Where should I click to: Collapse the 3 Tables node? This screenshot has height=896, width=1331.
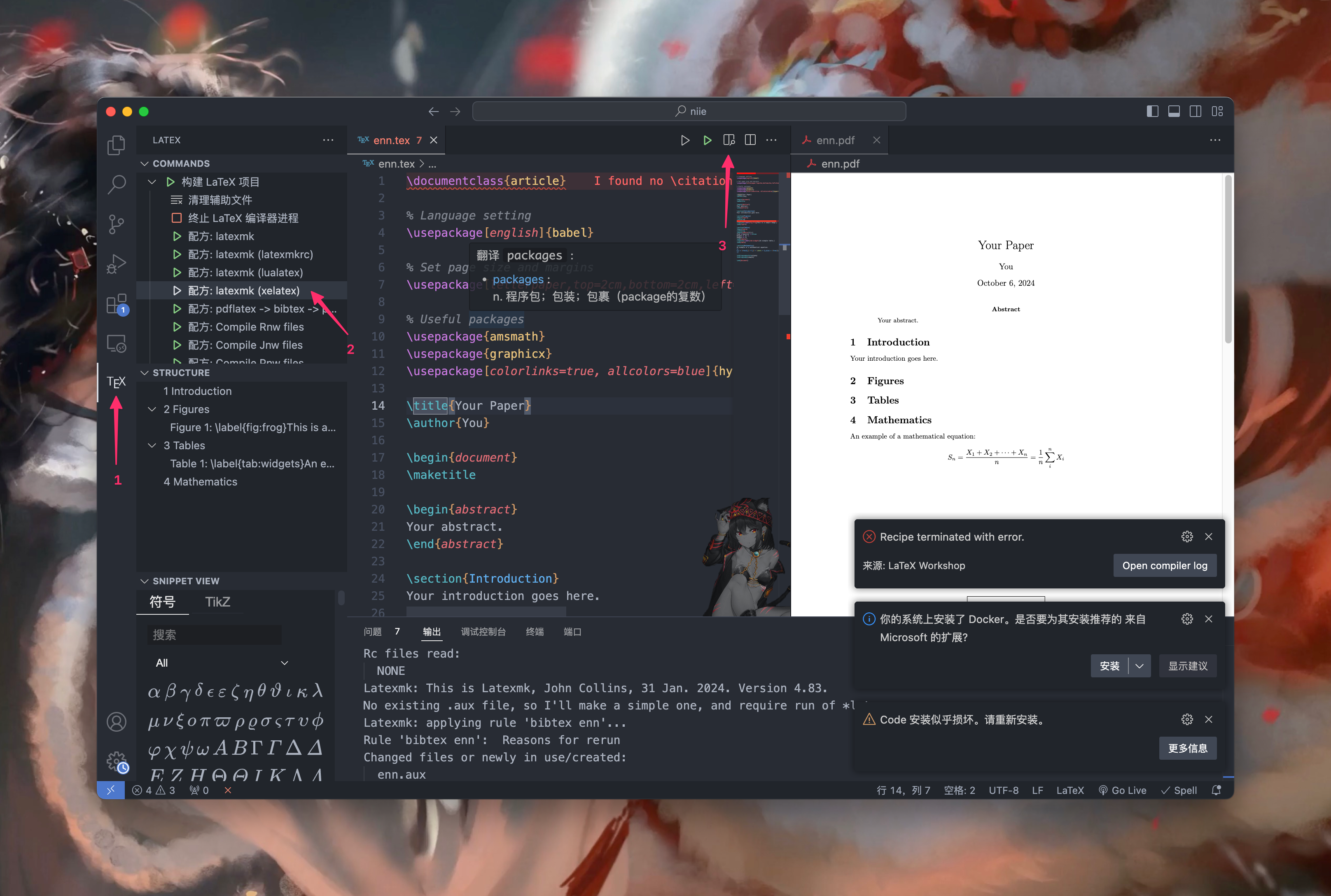152,445
